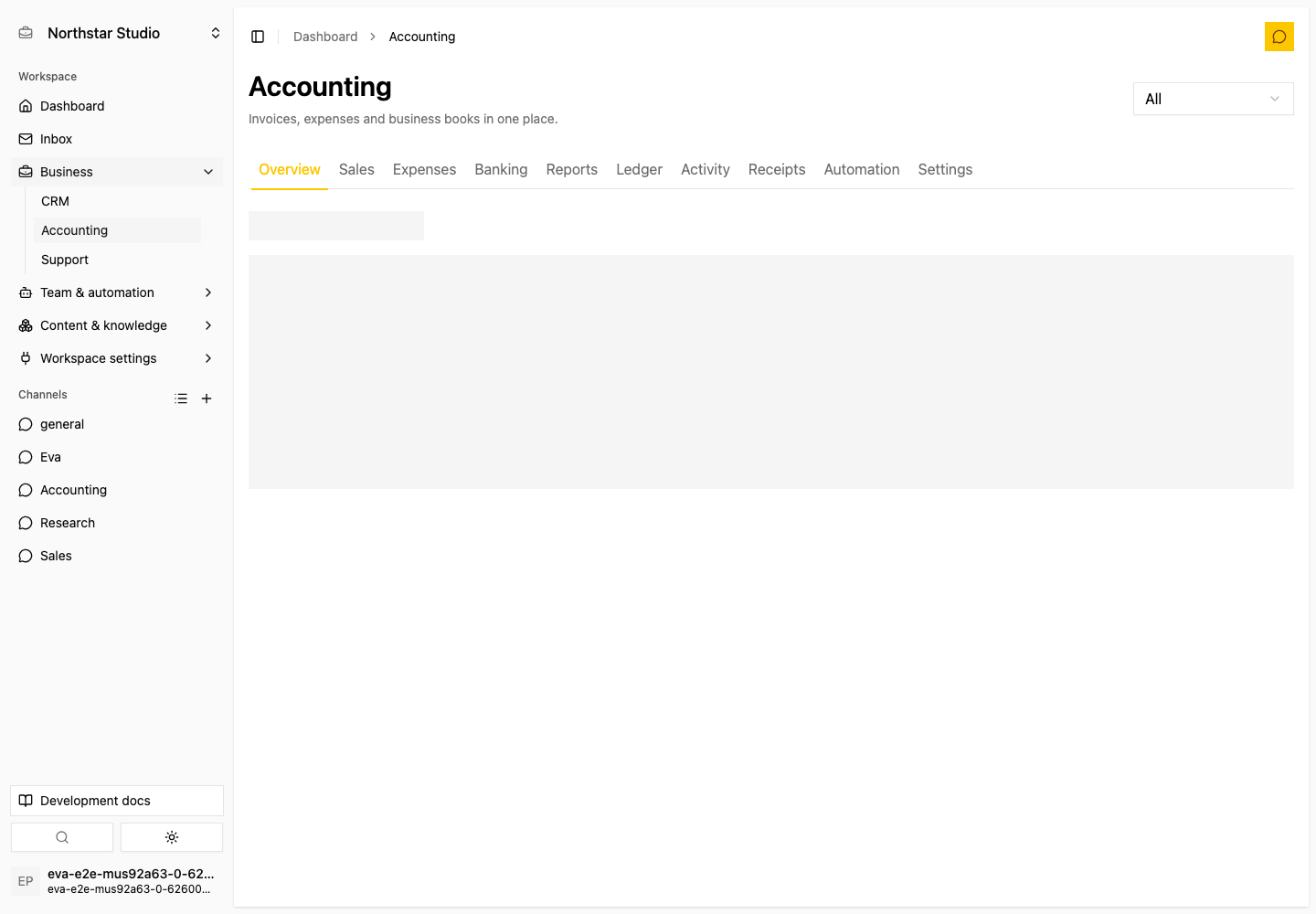Open the Eva channel

(x=117, y=457)
